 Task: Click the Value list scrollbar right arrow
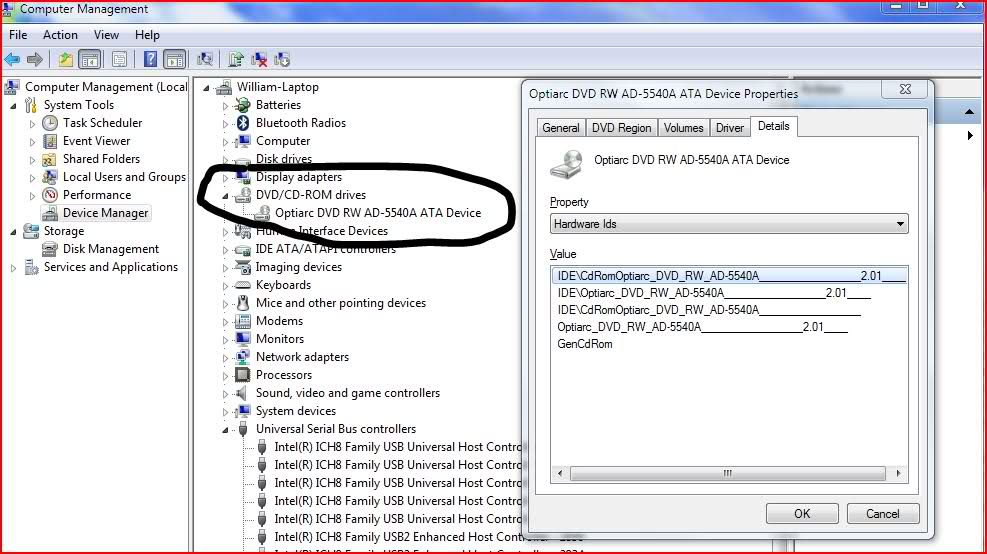[898, 473]
